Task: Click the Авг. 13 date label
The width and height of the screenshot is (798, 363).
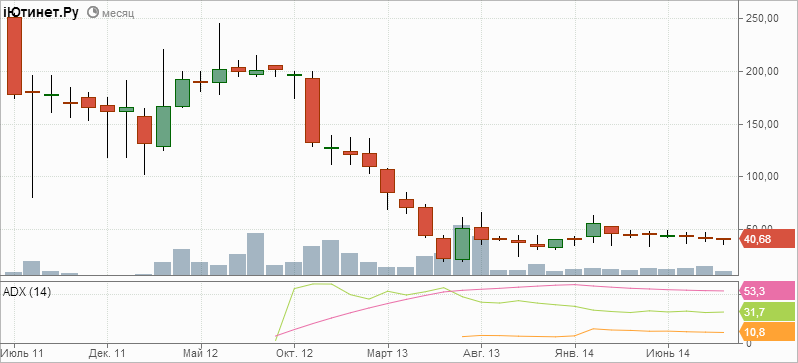Action: pos(481,352)
